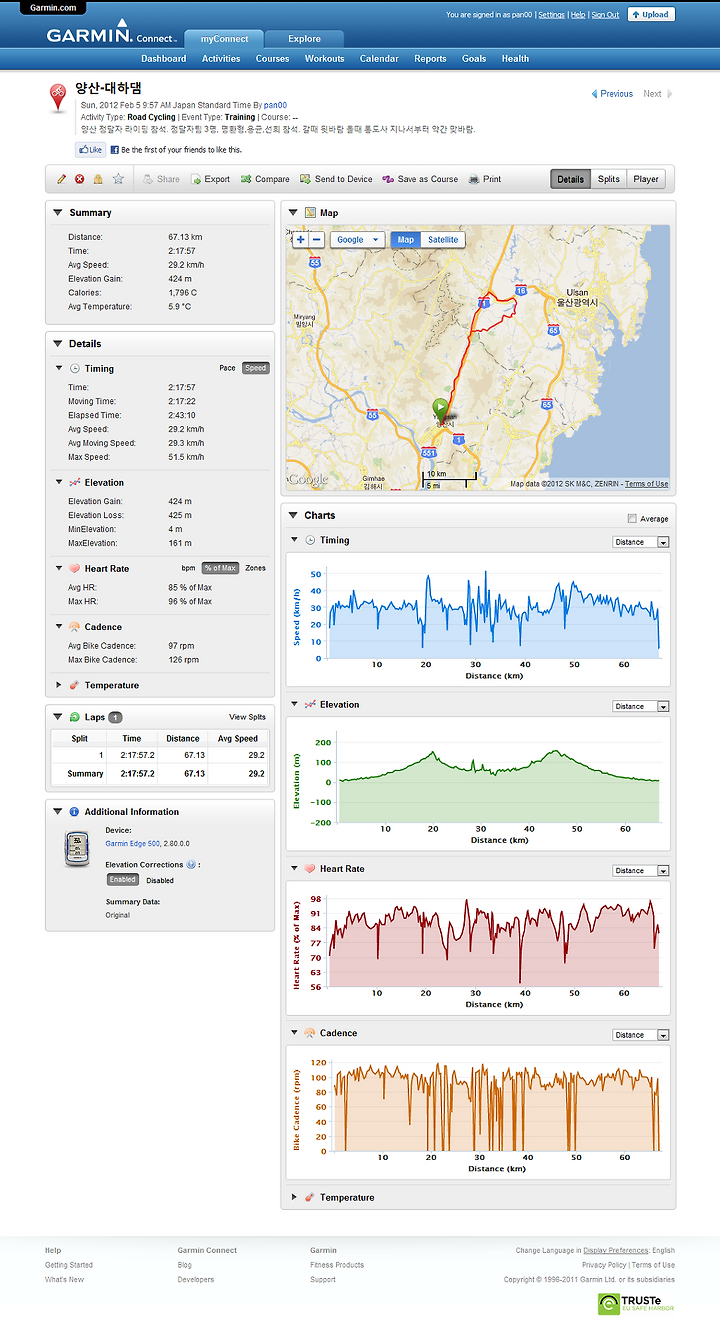Viewport: 720px width, 1335px height.
Task: Click the Display Preferences link in footer
Action: (x=615, y=1250)
